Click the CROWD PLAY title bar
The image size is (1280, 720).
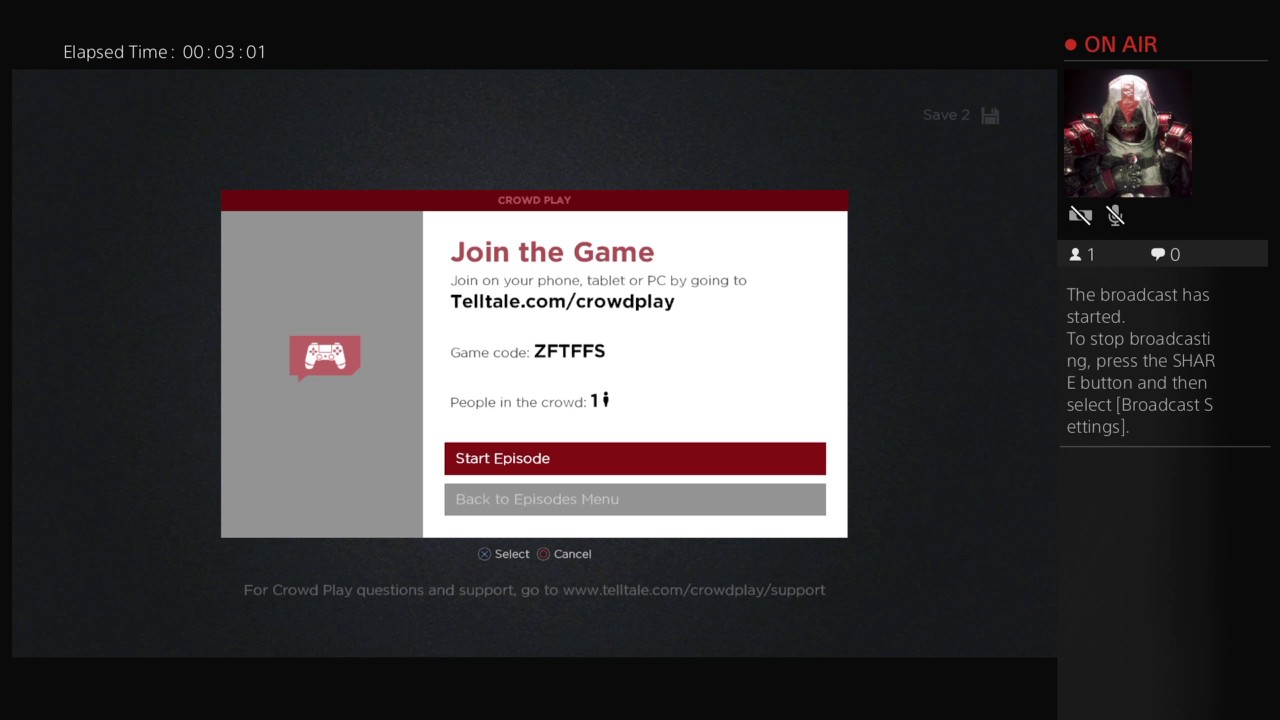[534, 200]
